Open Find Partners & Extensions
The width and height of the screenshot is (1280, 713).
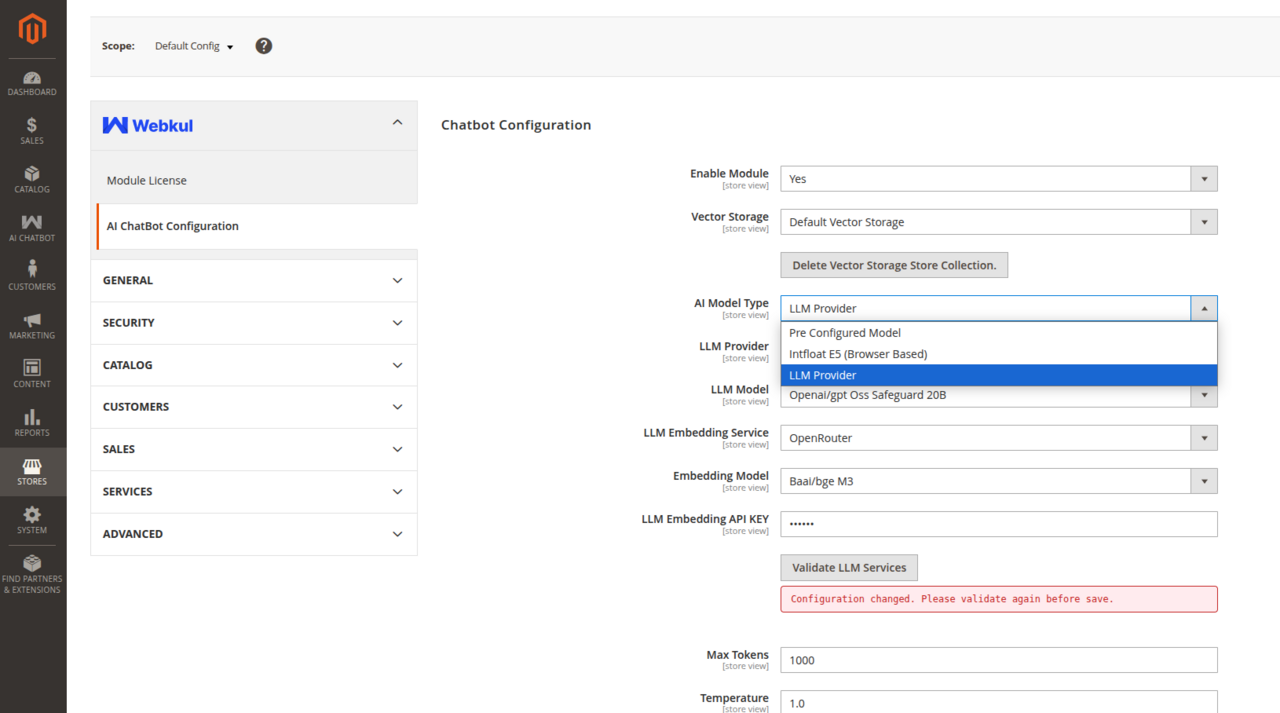pos(32,574)
